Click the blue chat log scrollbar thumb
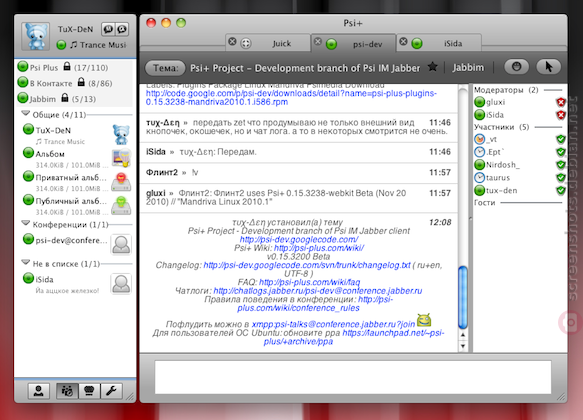Screen dimensions: 583x420 pos(463,297)
